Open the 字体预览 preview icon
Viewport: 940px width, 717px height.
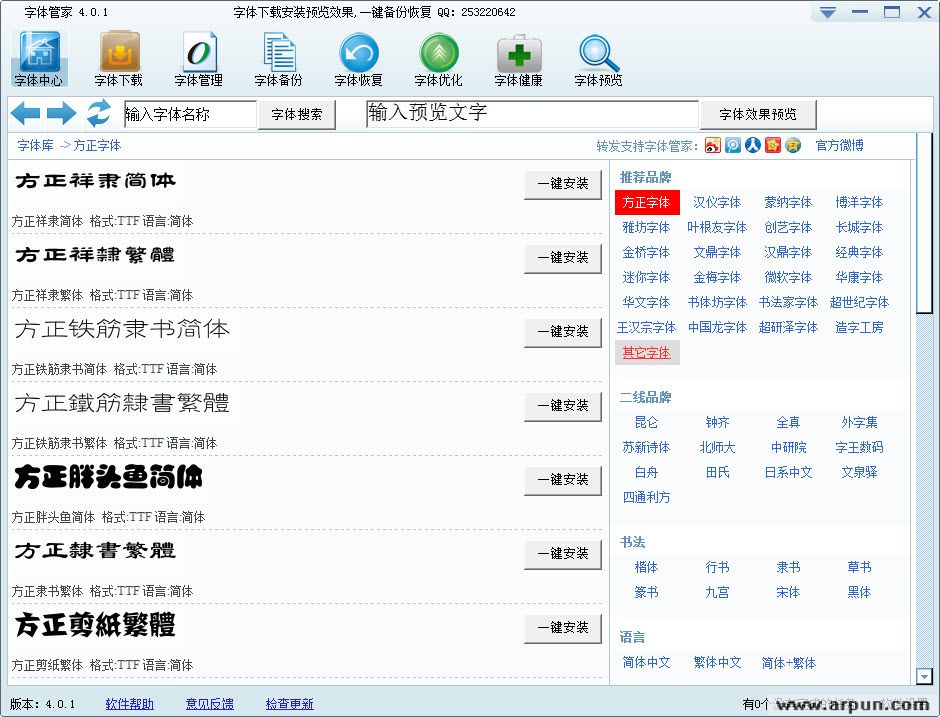coord(597,57)
